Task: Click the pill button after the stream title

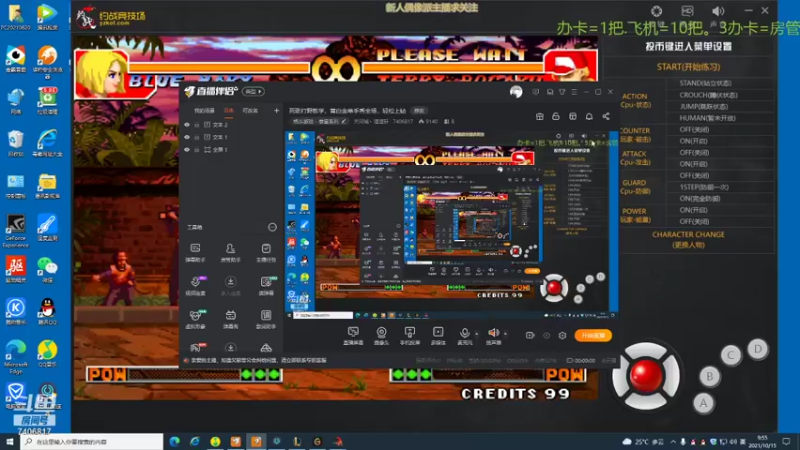Action: click(x=419, y=111)
